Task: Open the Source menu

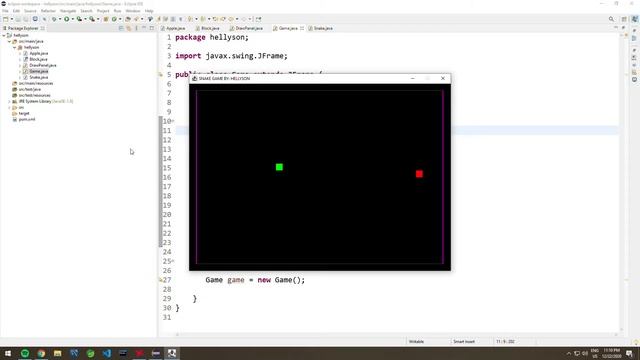Action: click(x=30, y=11)
